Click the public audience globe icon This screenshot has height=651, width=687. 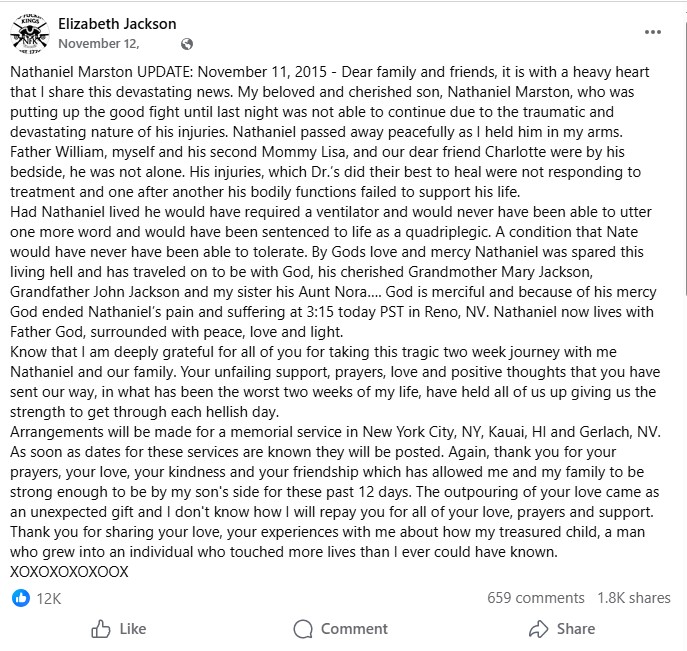pyautogui.click(x=186, y=44)
